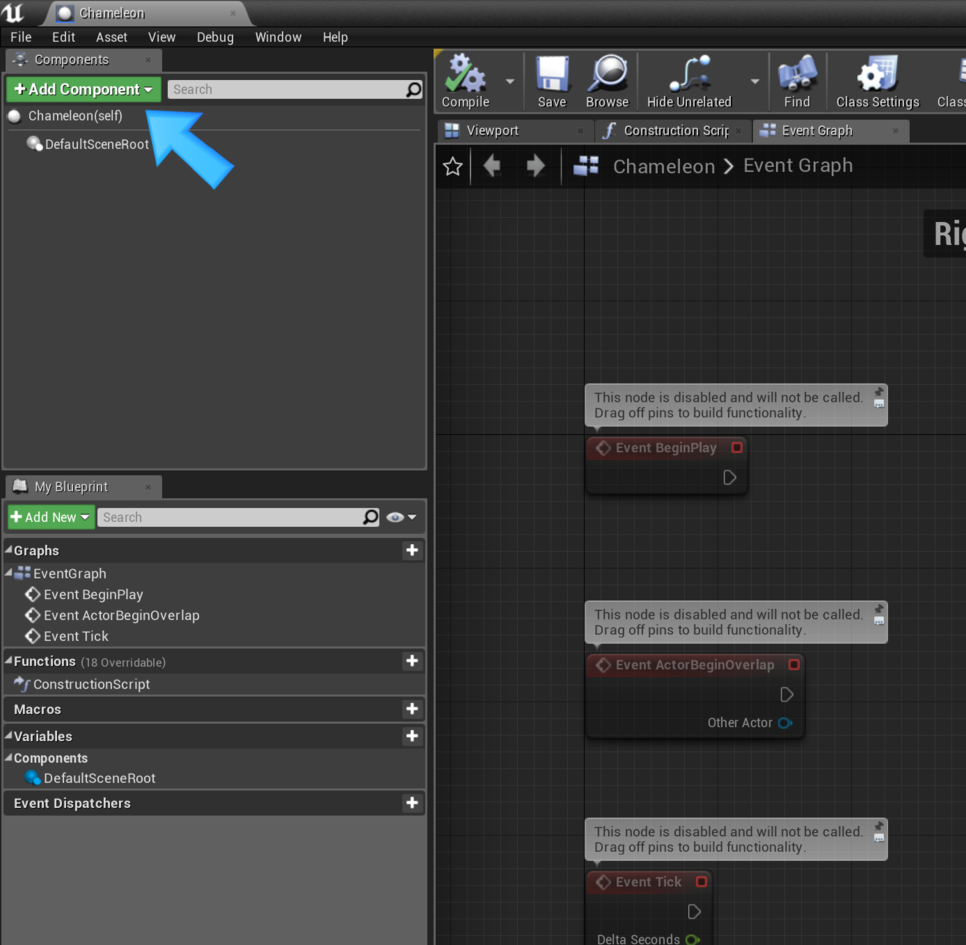Pin the Event ActorBeginOverlap comment bubble

click(x=879, y=609)
